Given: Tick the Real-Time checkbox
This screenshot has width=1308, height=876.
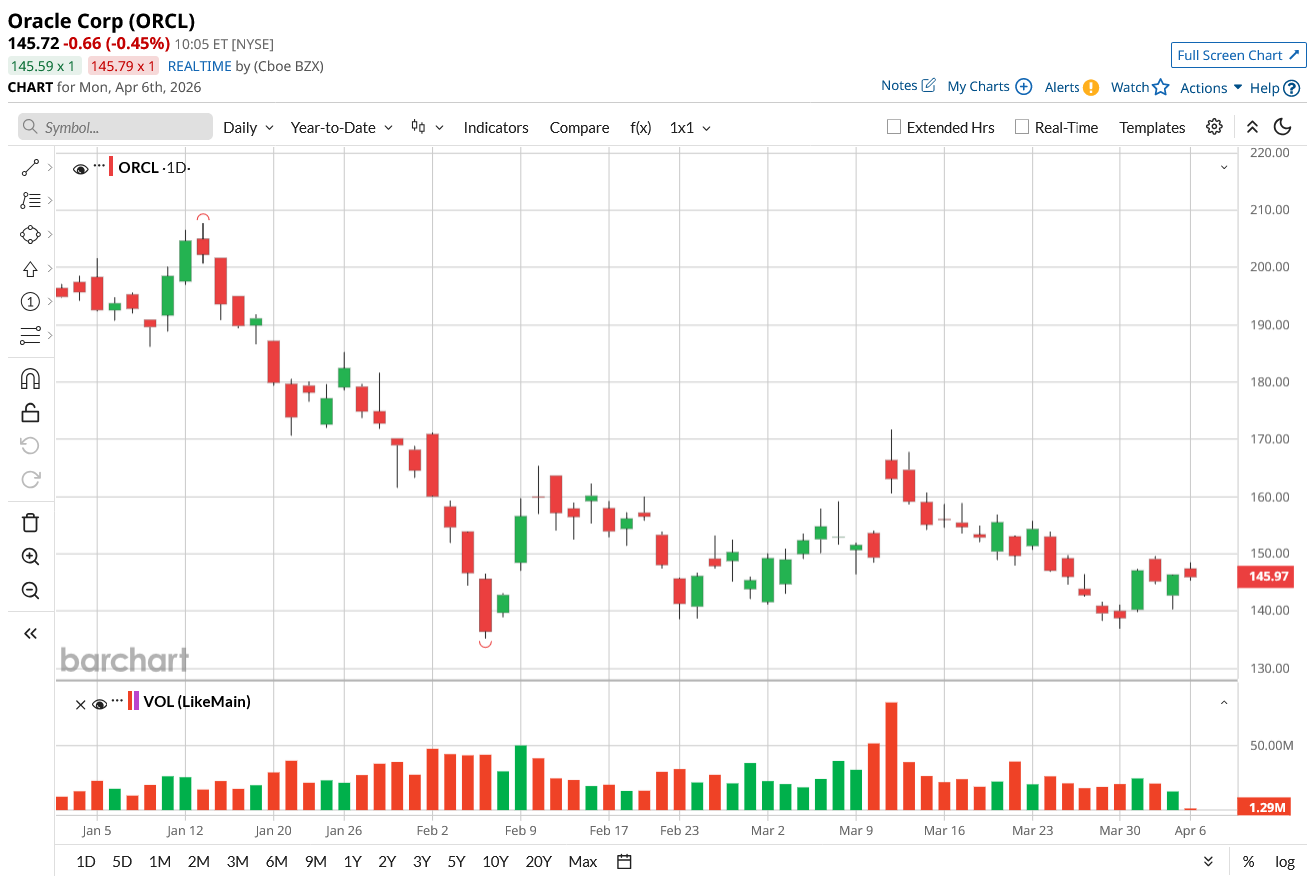Looking at the screenshot, I should click(1022, 127).
